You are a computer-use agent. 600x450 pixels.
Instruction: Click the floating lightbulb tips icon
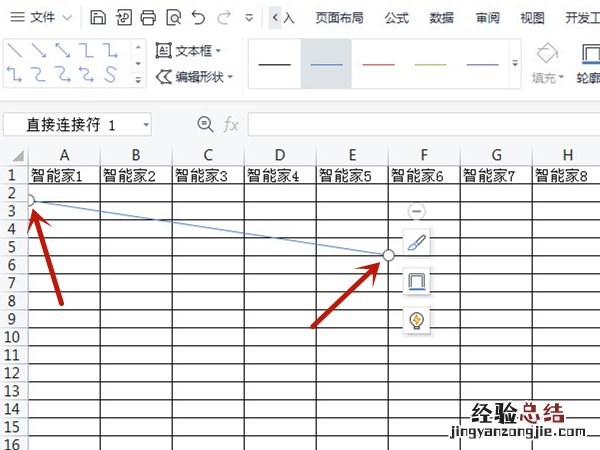point(417,320)
